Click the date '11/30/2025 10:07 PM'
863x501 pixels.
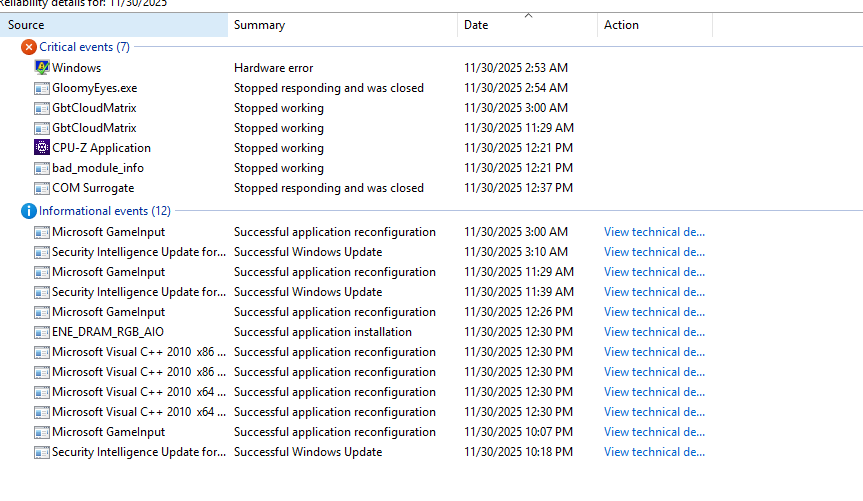[x=518, y=432]
